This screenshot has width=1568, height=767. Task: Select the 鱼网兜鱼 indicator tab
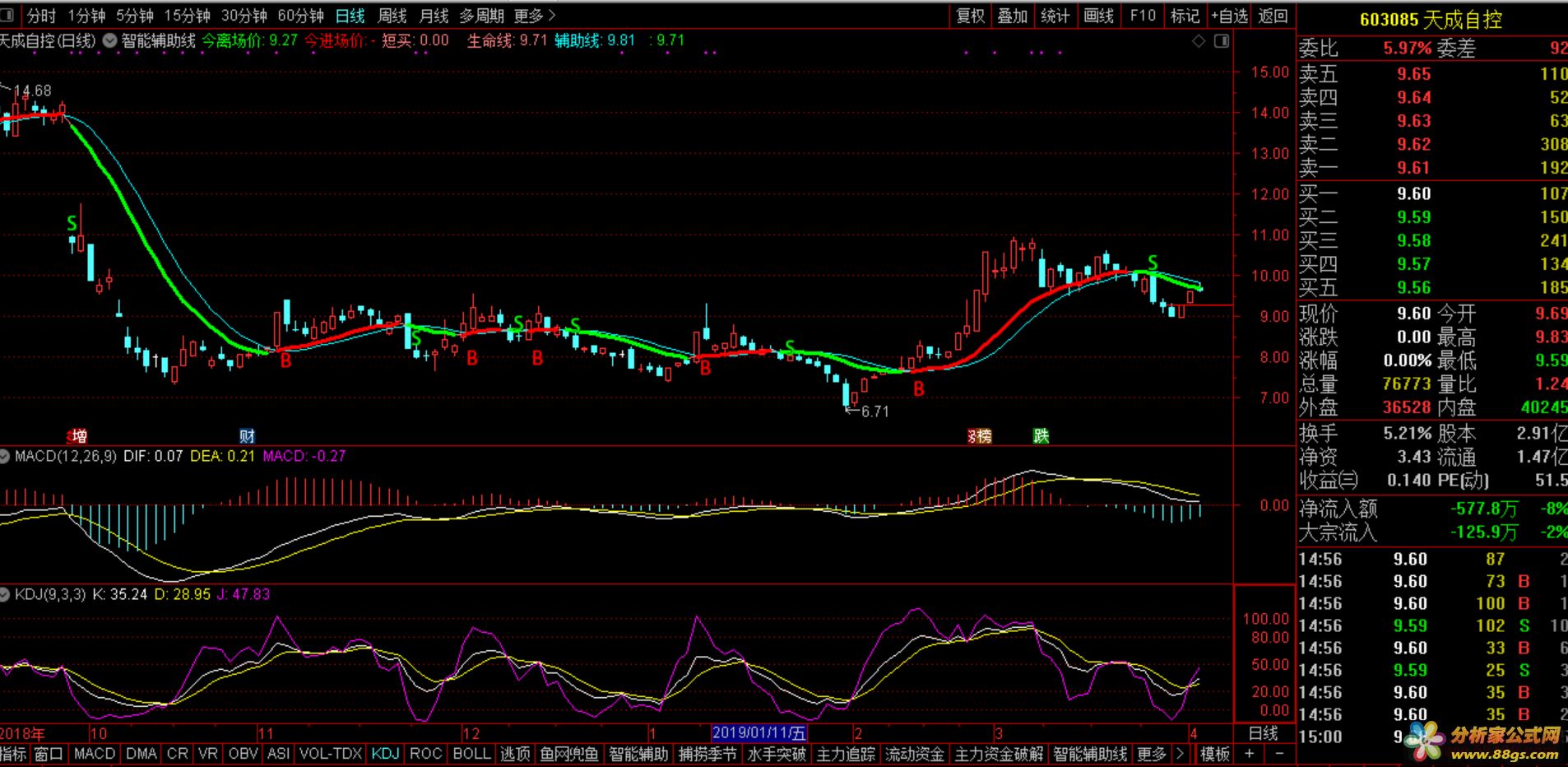[x=569, y=754]
